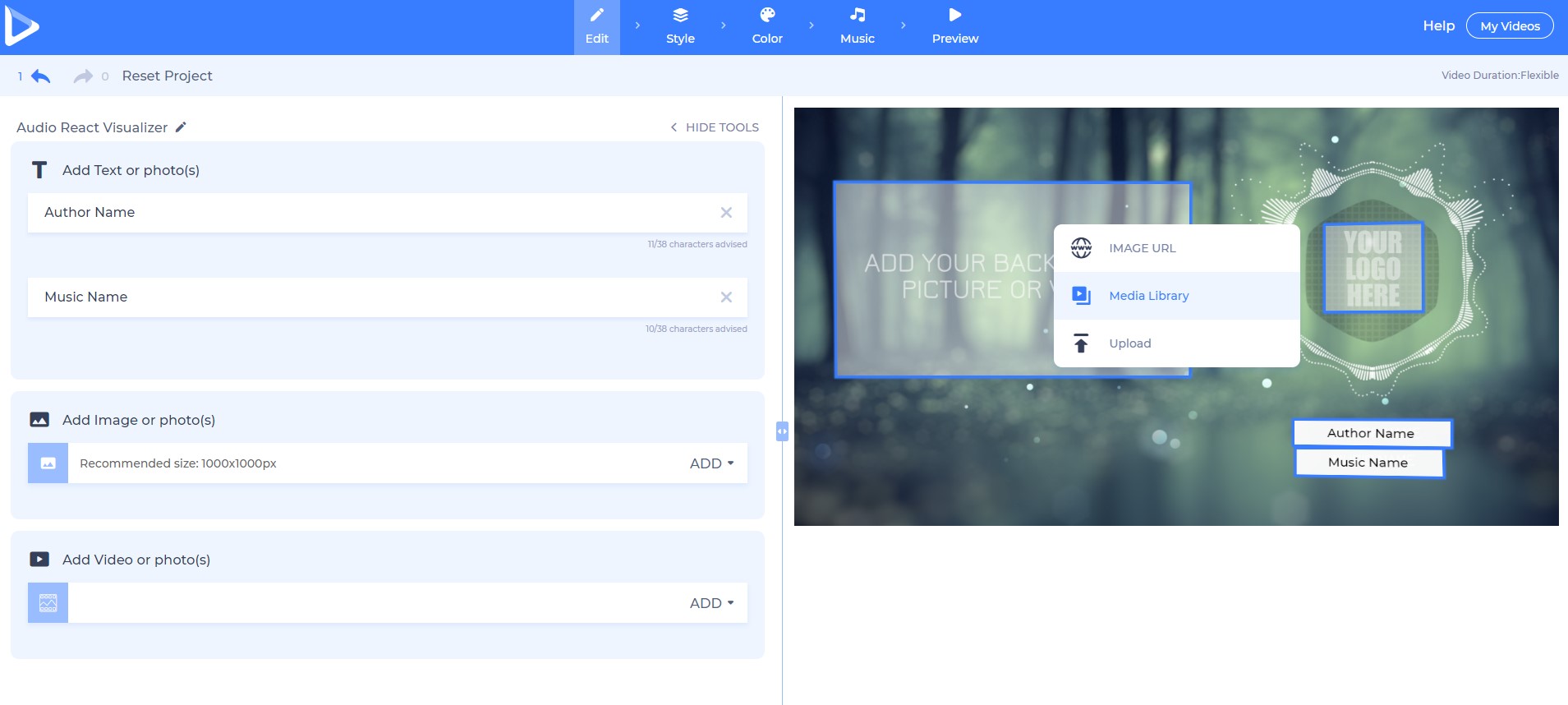Select Media Library from the popup menu
Image resolution: width=1568 pixels, height=705 pixels.
click(1148, 296)
